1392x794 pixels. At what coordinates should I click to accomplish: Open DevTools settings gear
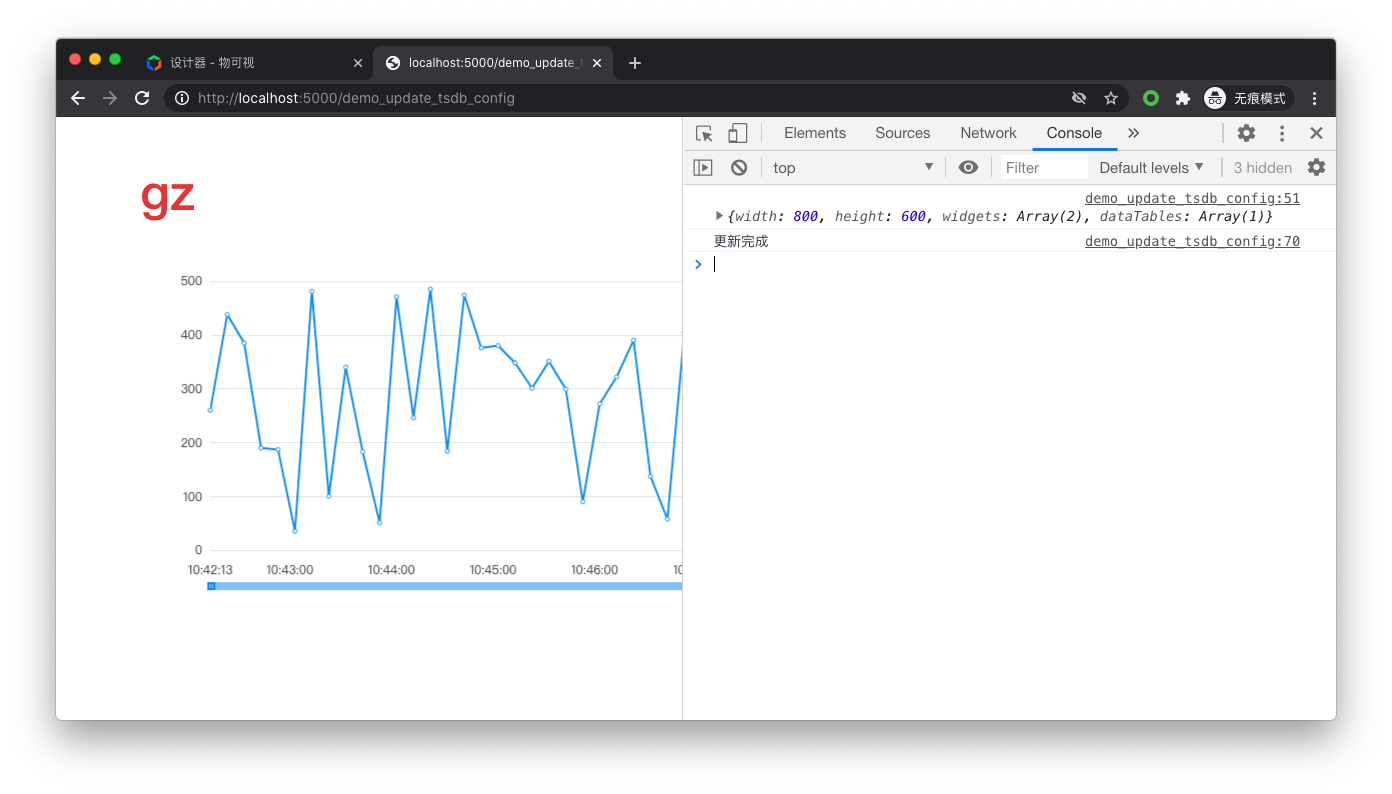1246,133
